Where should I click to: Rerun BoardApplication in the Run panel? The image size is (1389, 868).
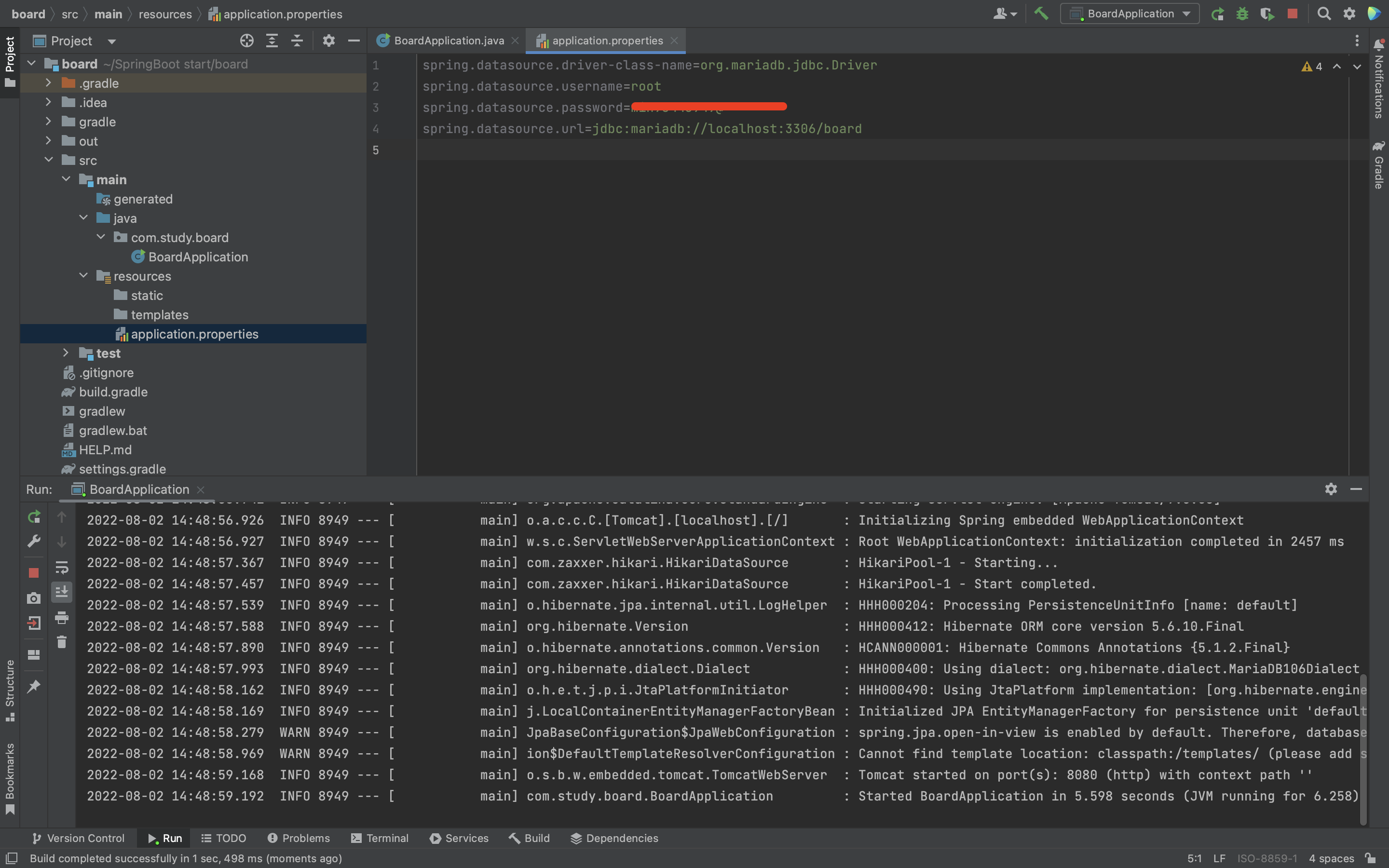click(34, 516)
